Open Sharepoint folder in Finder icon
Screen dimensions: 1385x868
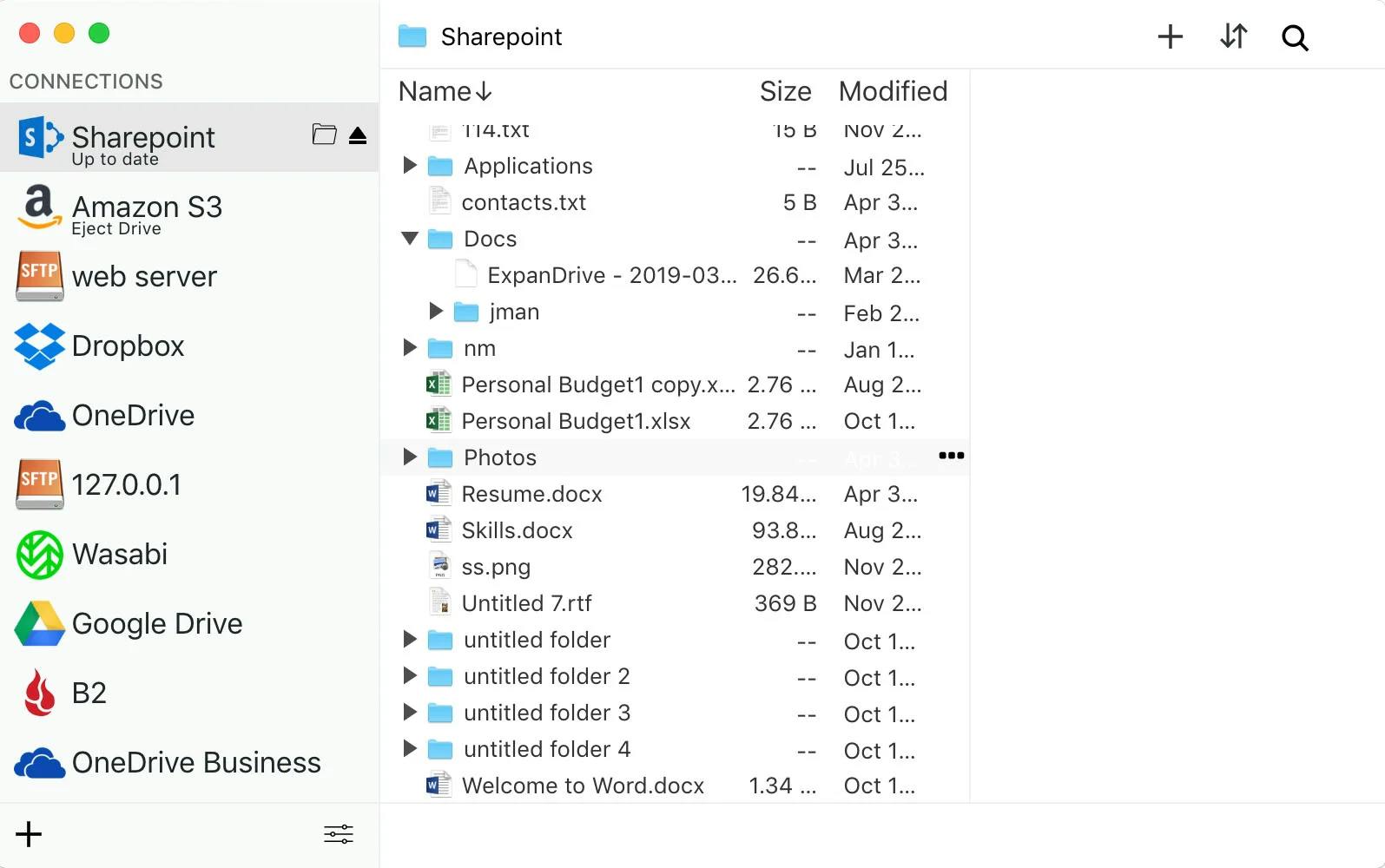[324, 134]
